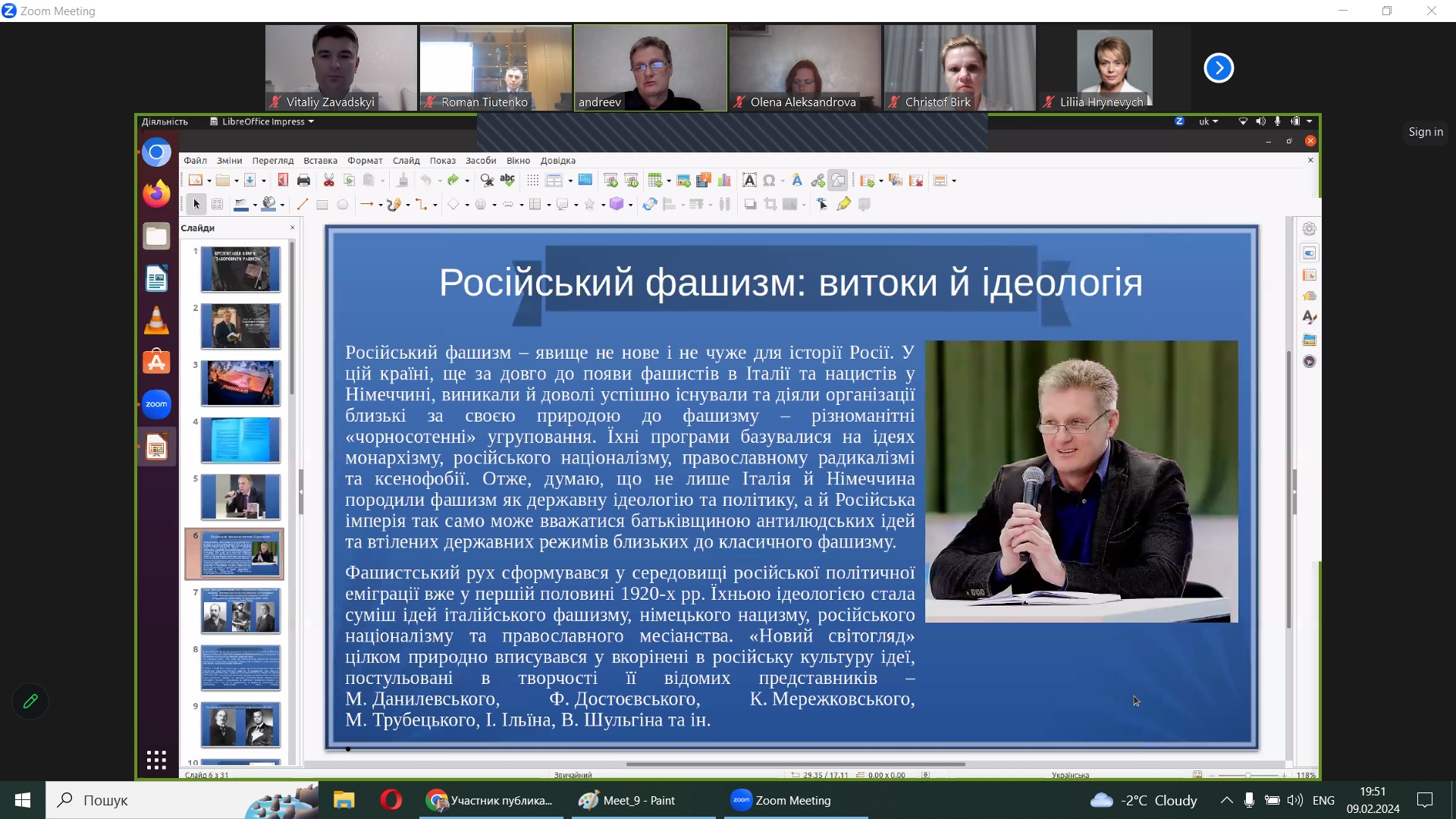Open VLC from the Ubuntu dock
1456x819 pixels.
click(156, 321)
